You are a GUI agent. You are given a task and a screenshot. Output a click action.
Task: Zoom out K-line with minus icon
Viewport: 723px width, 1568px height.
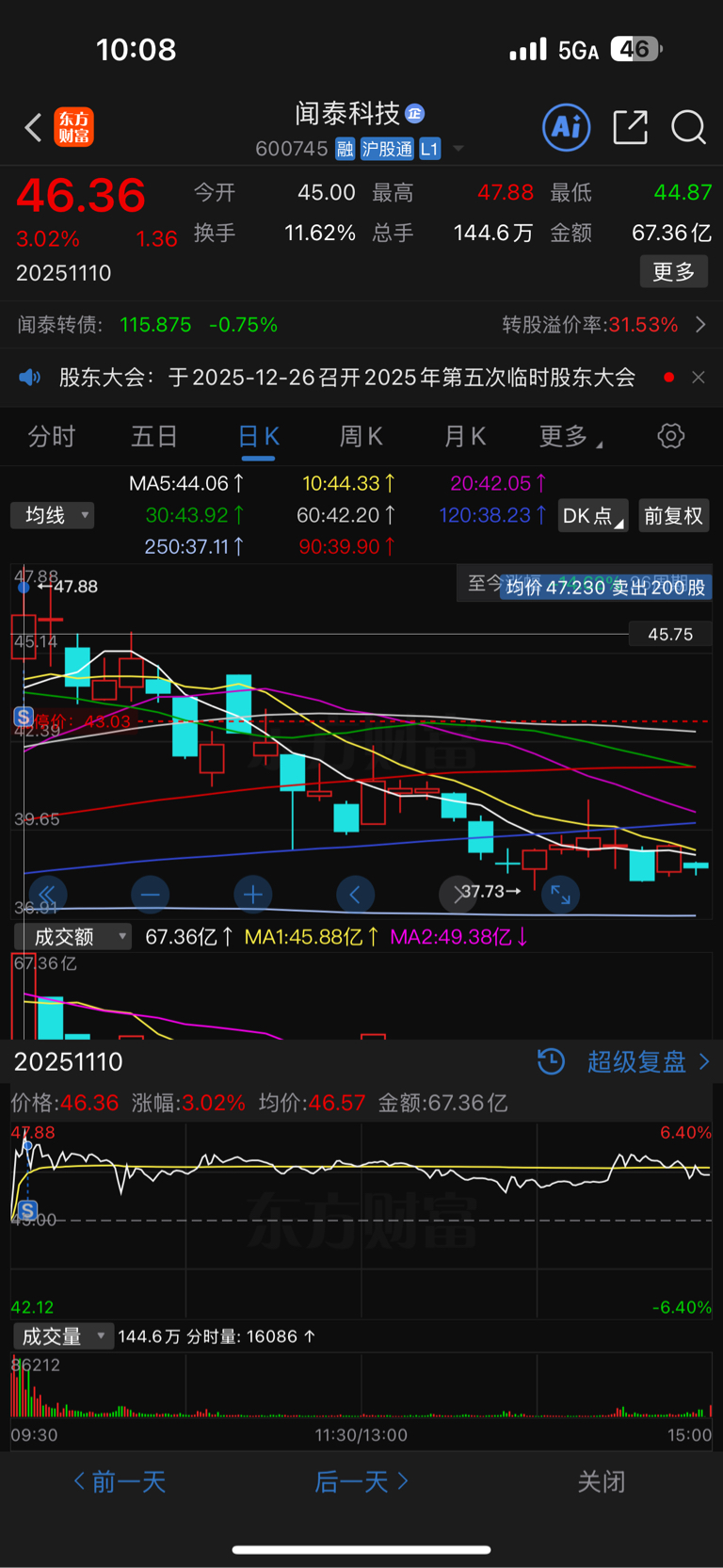pyautogui.click(x=150, y=894)
